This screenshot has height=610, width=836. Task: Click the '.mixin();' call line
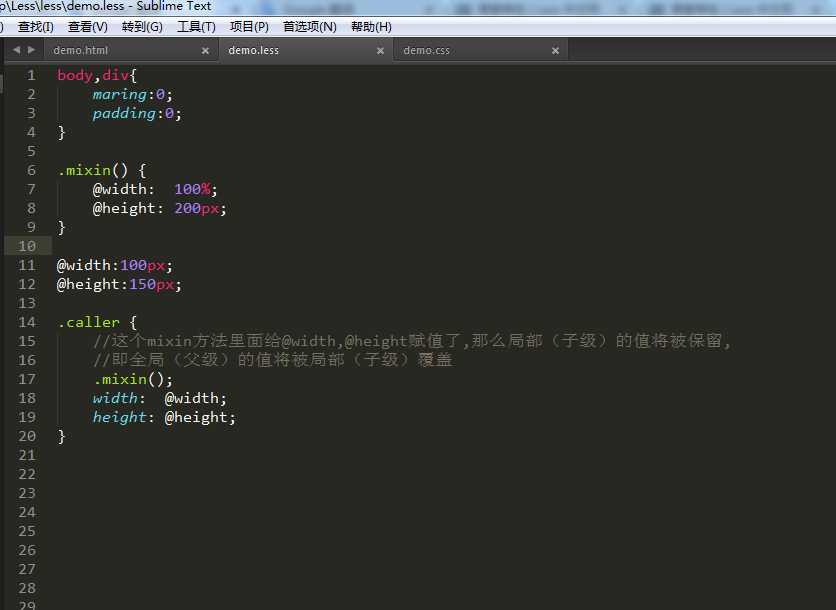coord(133,379)
